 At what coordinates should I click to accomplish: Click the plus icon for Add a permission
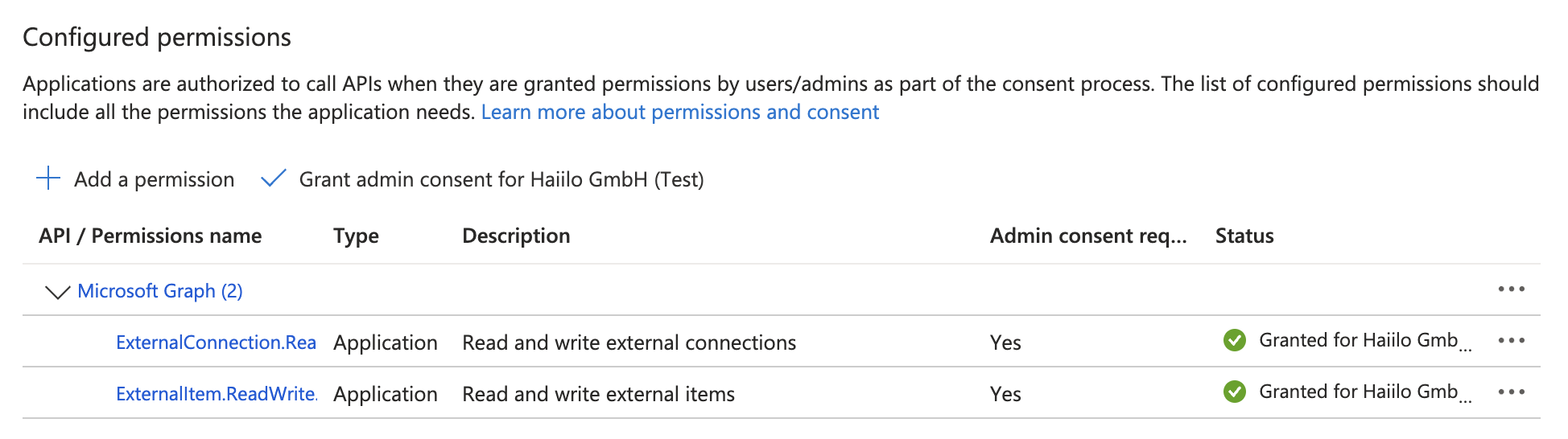(49, 178)
